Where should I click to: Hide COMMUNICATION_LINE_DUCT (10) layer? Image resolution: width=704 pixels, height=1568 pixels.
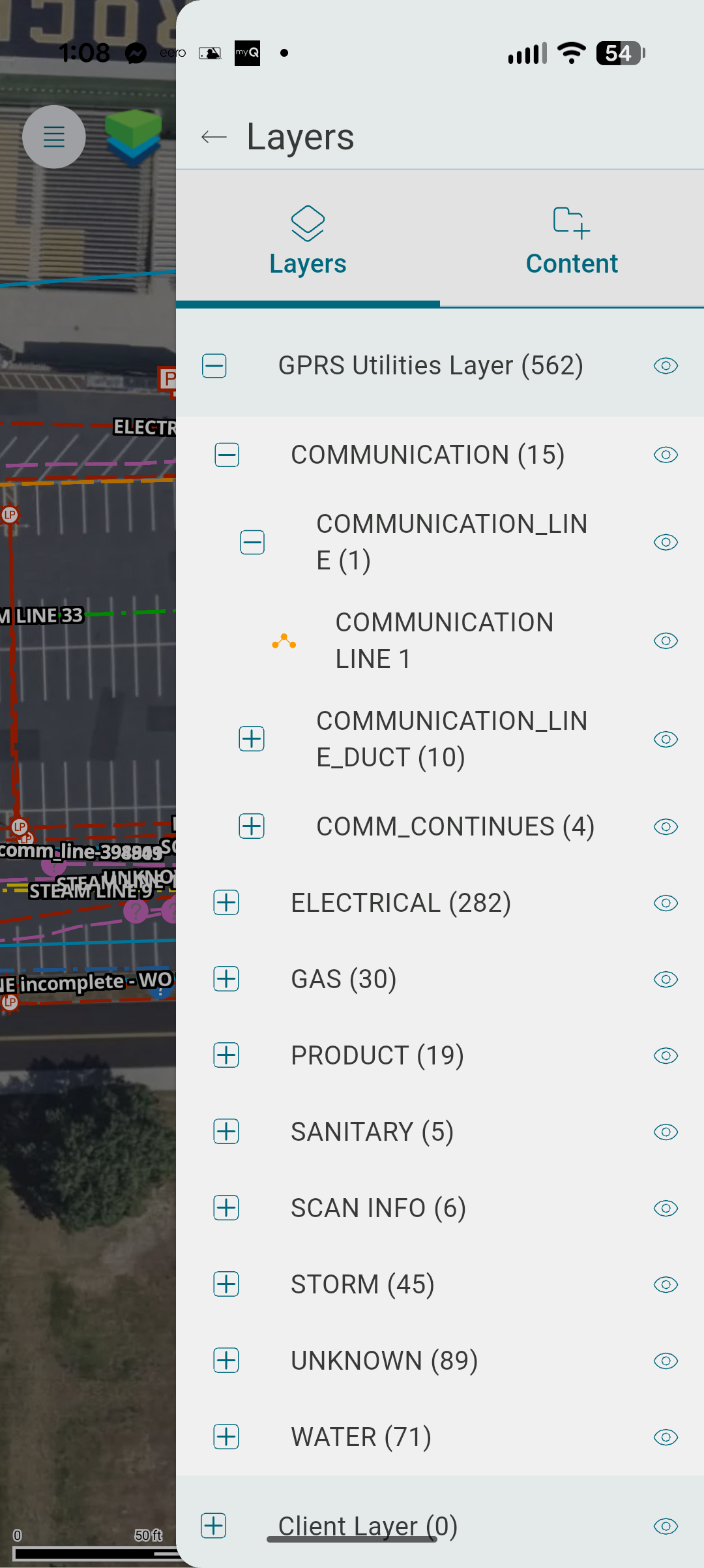pyautogui.click(x=666, y=739)
